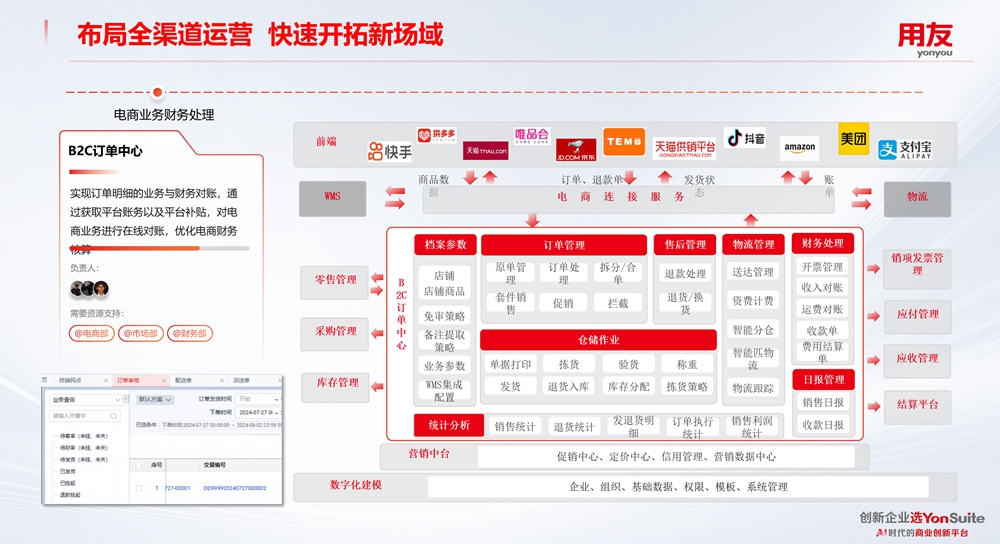Click the 智能分仓 cell
Screen dimensions: 1000x544
(753, 330)
